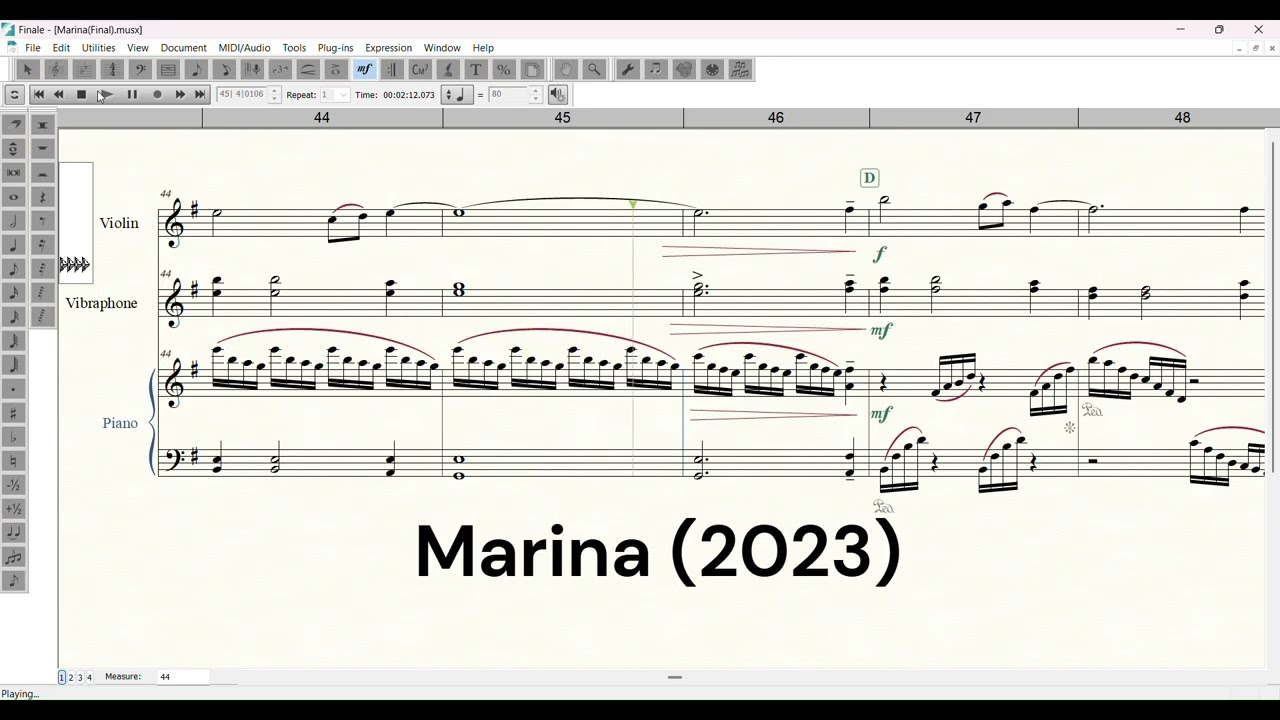This screenshot has height=720, width=1280.
Task: Select the Key Signature tool
Action: (84, 69)
